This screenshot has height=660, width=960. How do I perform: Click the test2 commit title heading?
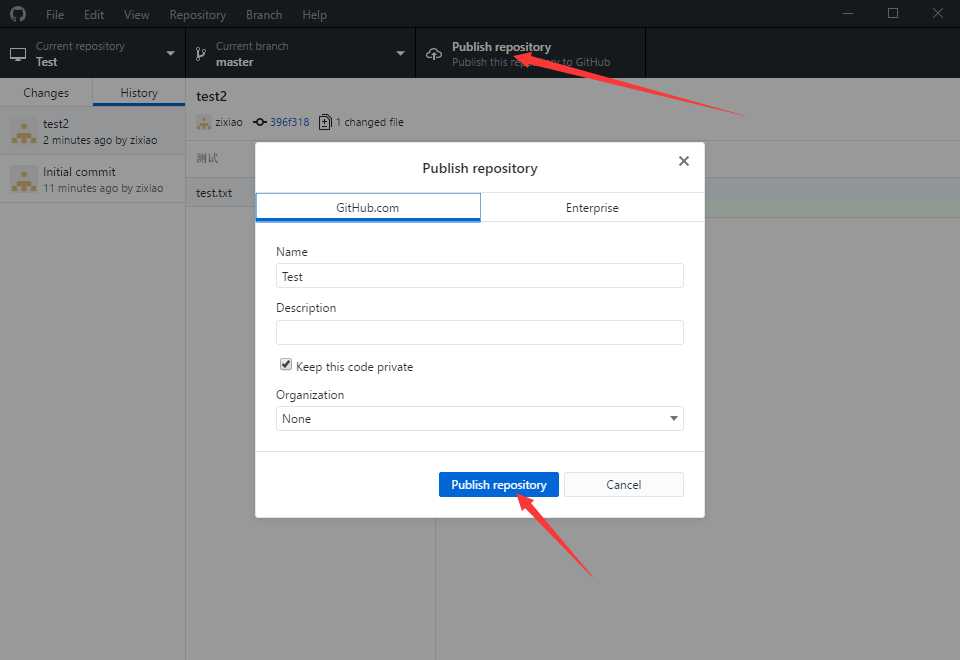pos(211,96)
